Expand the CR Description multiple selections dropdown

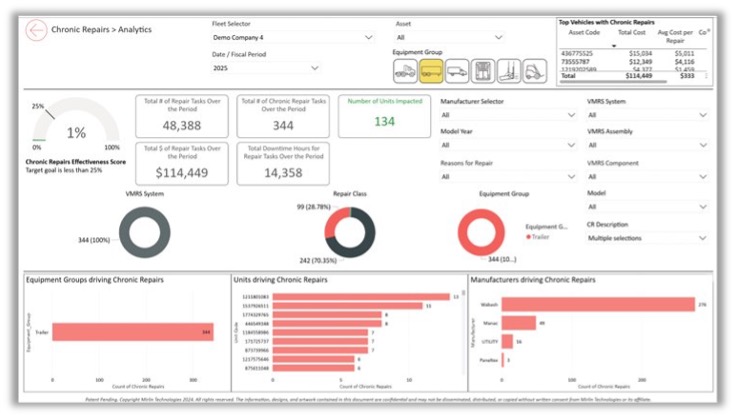pos(648,238)
